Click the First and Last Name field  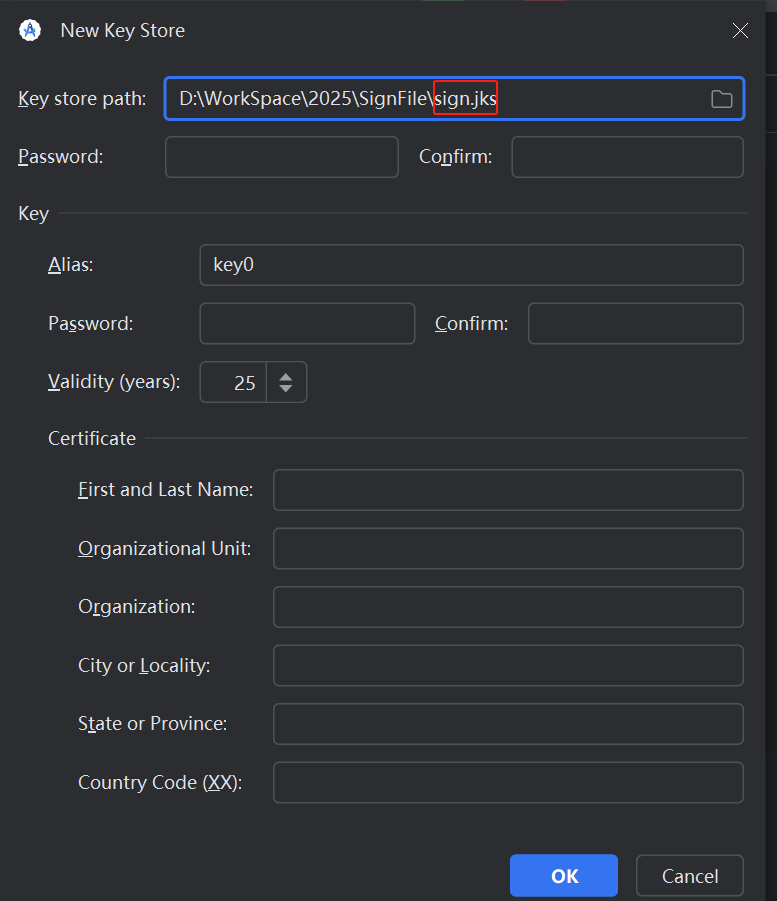pyautogui.click(x=508, y=490)
